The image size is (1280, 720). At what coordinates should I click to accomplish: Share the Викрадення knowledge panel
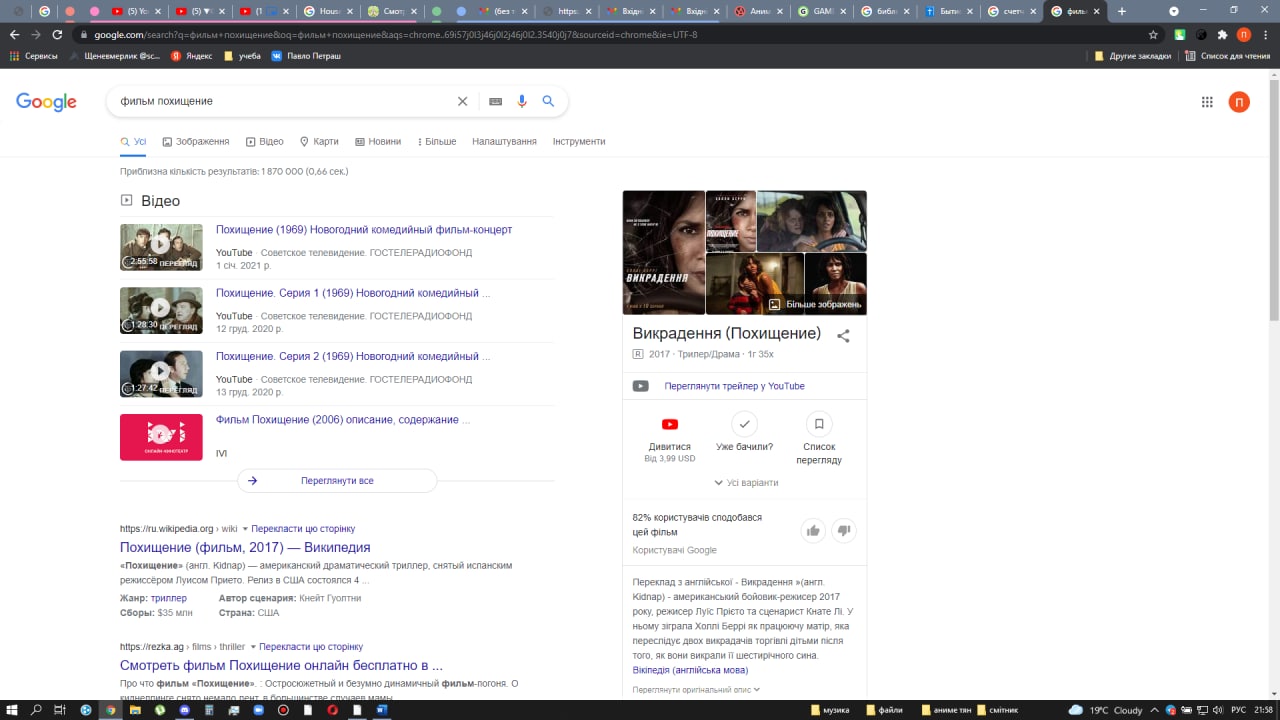[843, 336]
